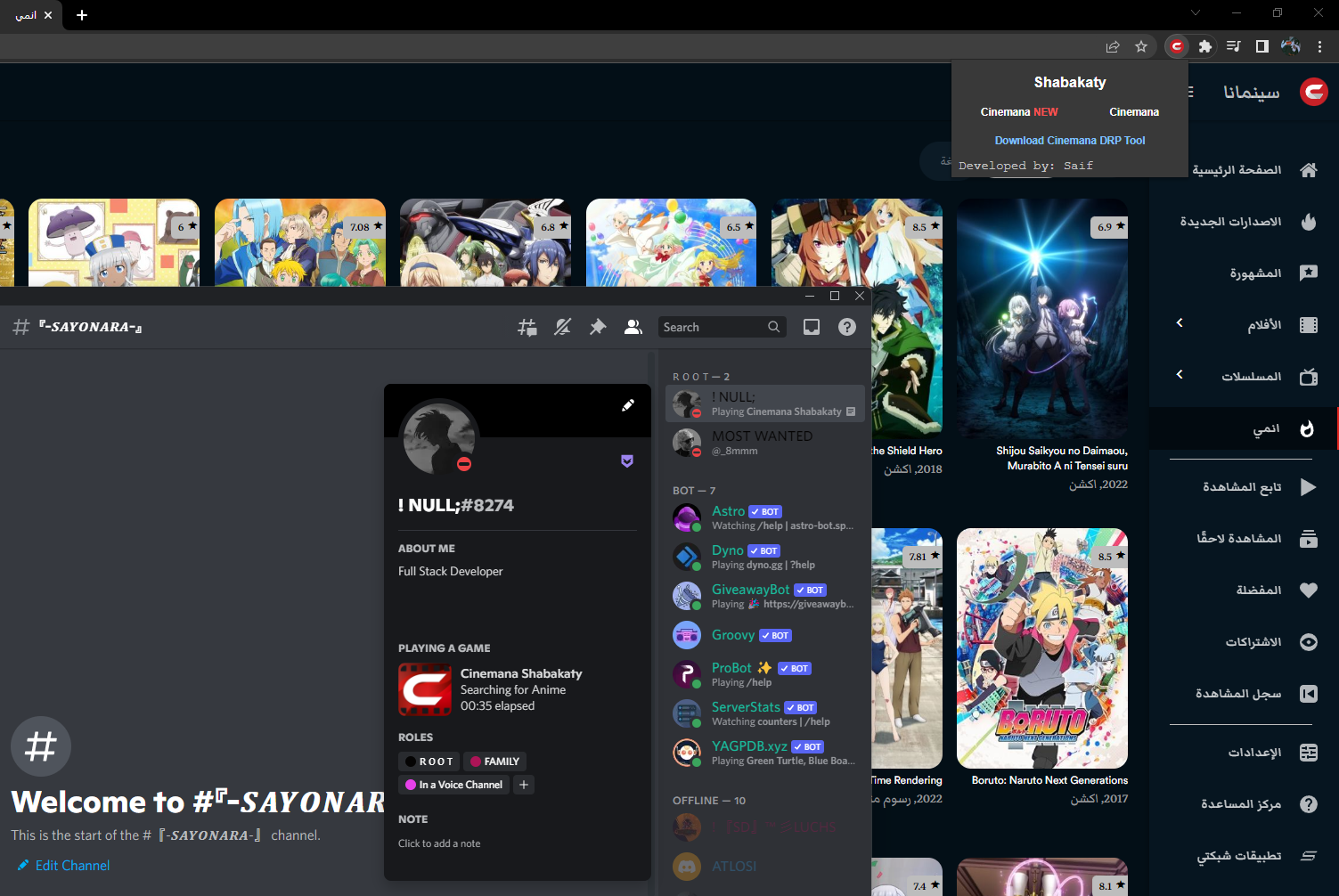Open المشاهدة لاحقًا menu item
The width and height of the screenshot is (1339, 896).
(x=1244, y=539)
